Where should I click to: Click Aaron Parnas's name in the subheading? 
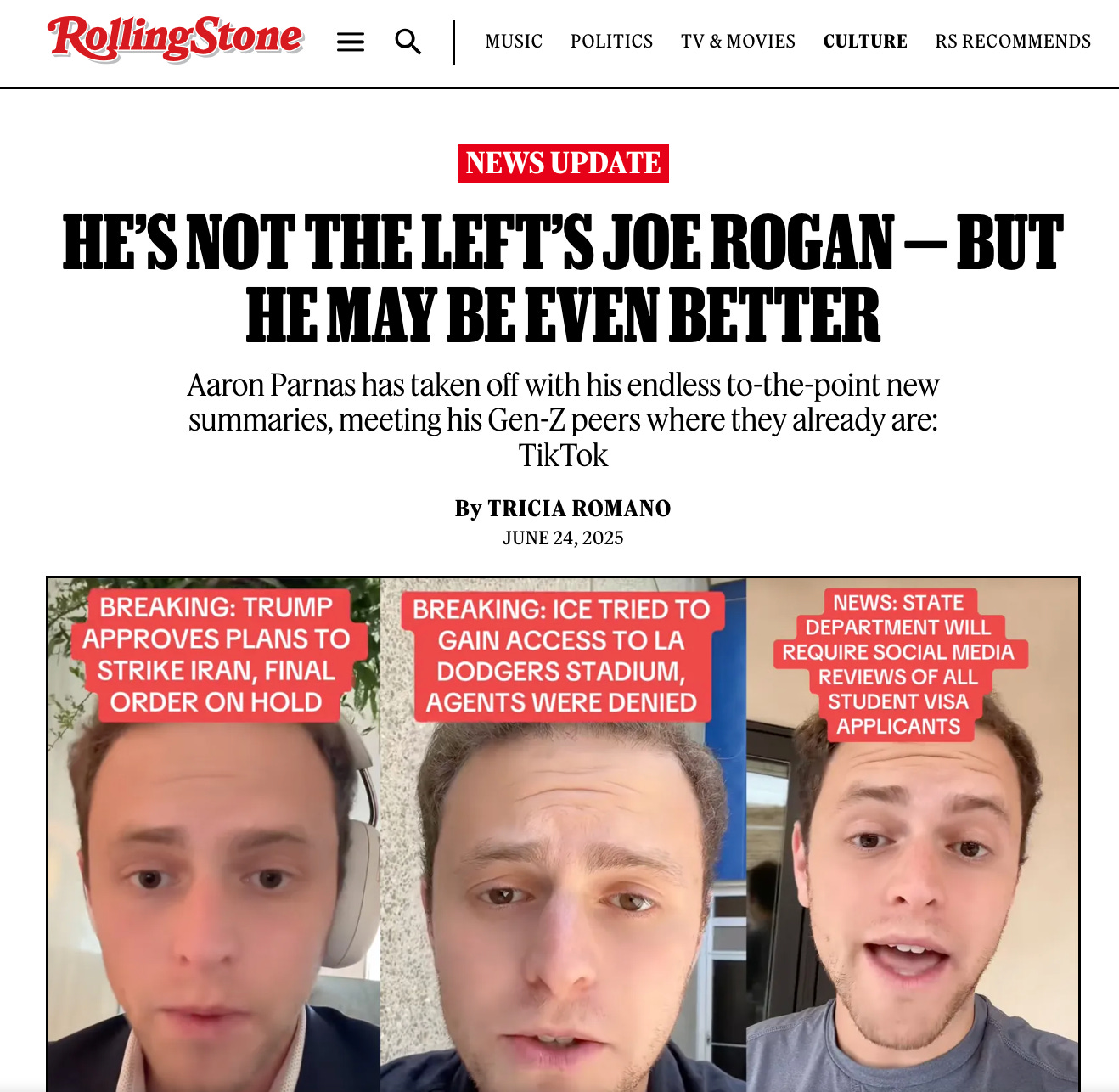pyautogui.click(x=272, y=385)
